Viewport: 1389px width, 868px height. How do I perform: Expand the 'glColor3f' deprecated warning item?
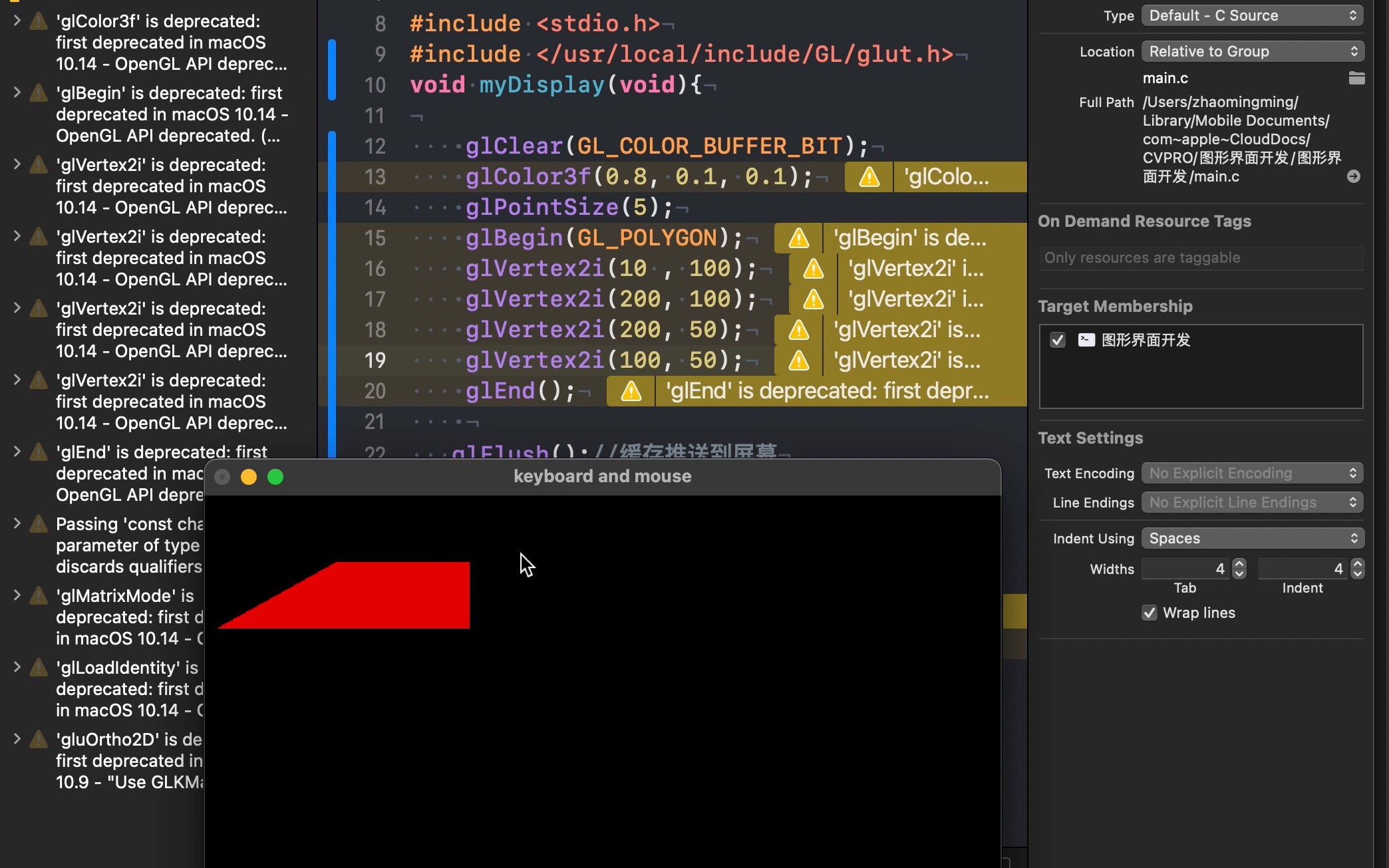coord(17,21)
